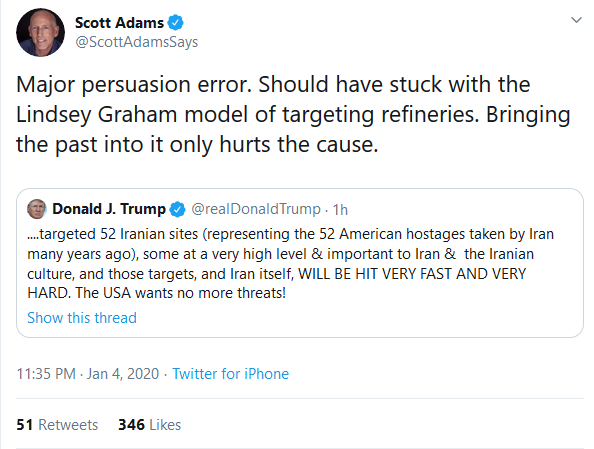
Task: Click the quoted tweet's 1h timestamp
Action: coord(340,210)
